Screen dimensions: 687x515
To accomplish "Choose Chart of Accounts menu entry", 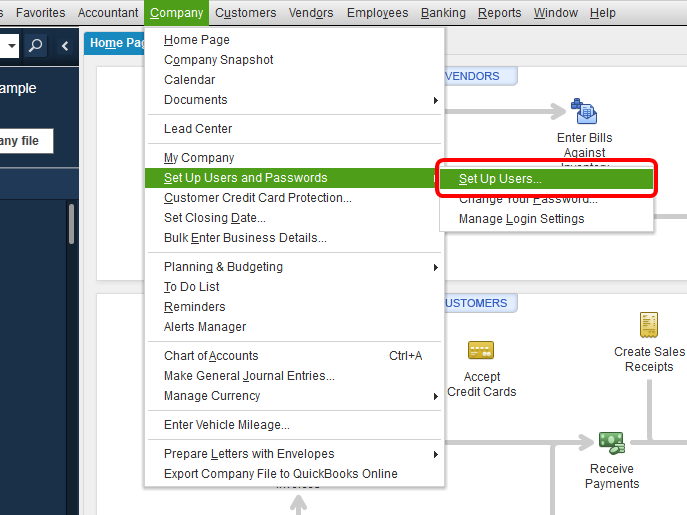I will pyautogui.click(x=211, y=356).
